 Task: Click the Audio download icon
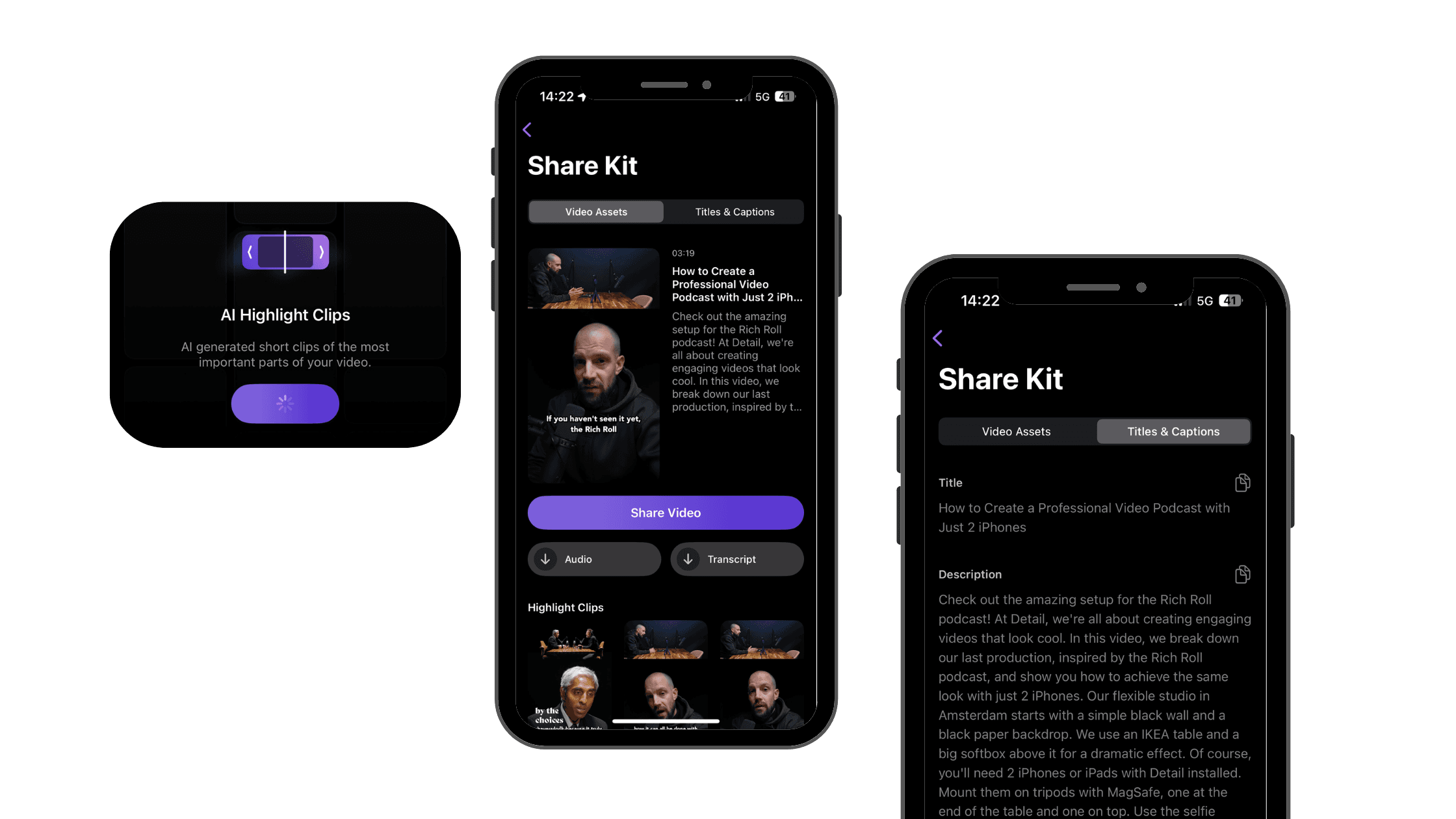[x=546, y=558]
